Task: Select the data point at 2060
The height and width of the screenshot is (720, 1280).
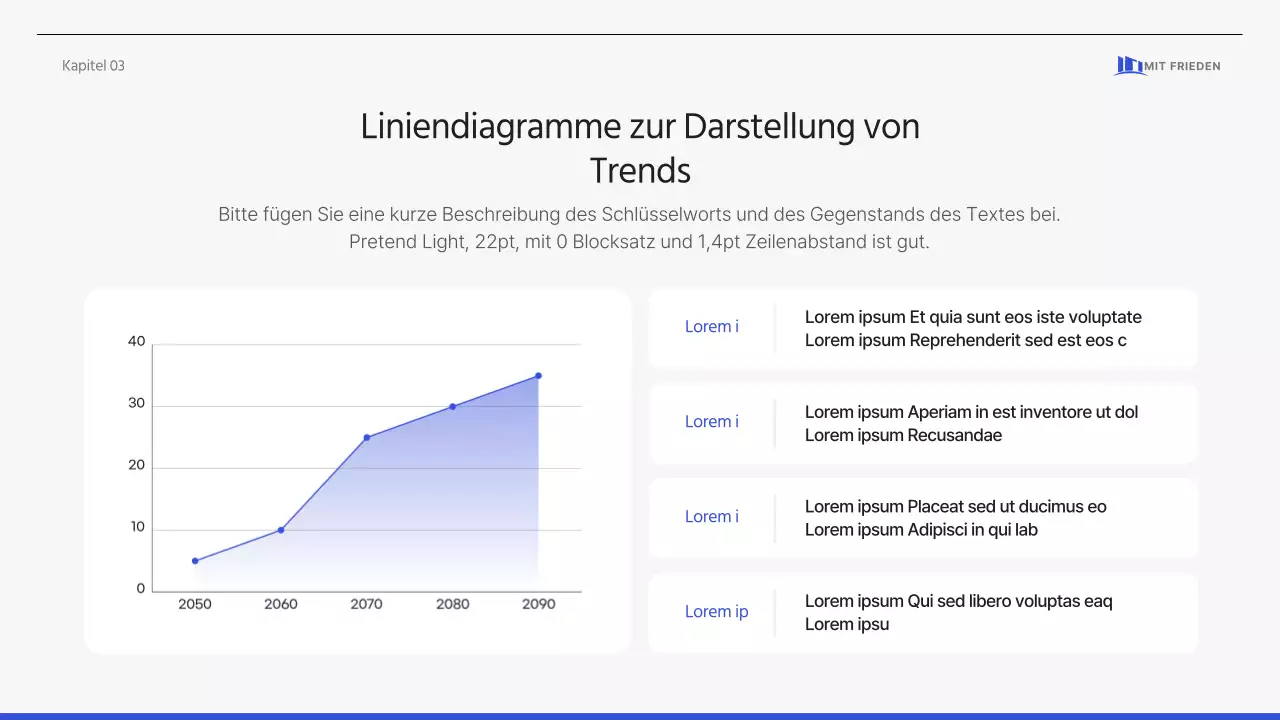Action: coord(281,529)
